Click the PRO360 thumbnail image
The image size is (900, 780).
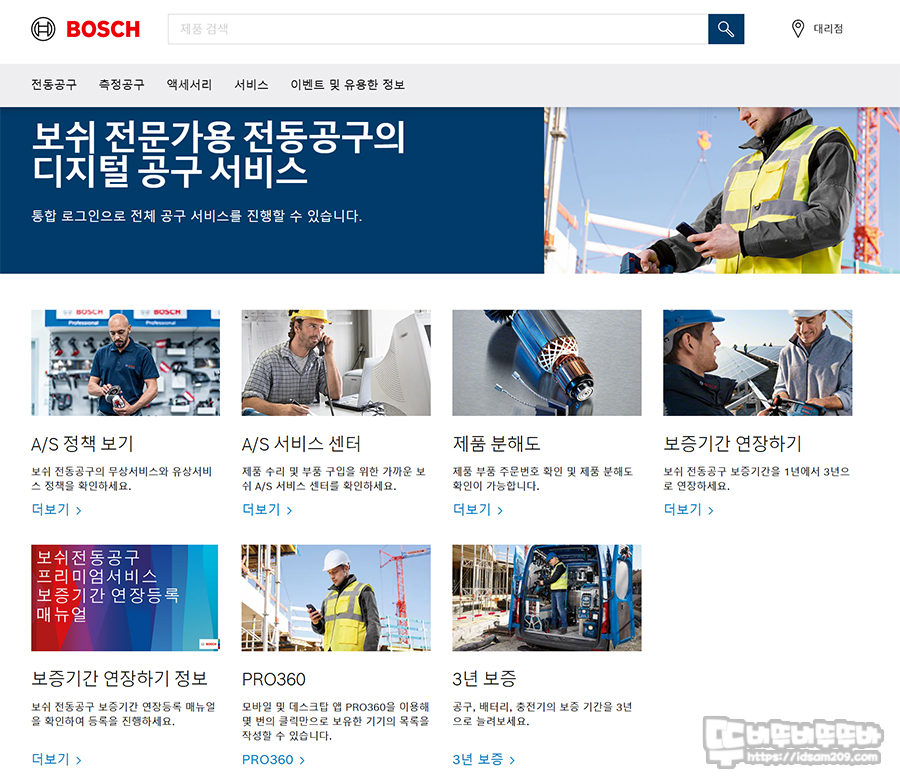click(x=336, y=597)
